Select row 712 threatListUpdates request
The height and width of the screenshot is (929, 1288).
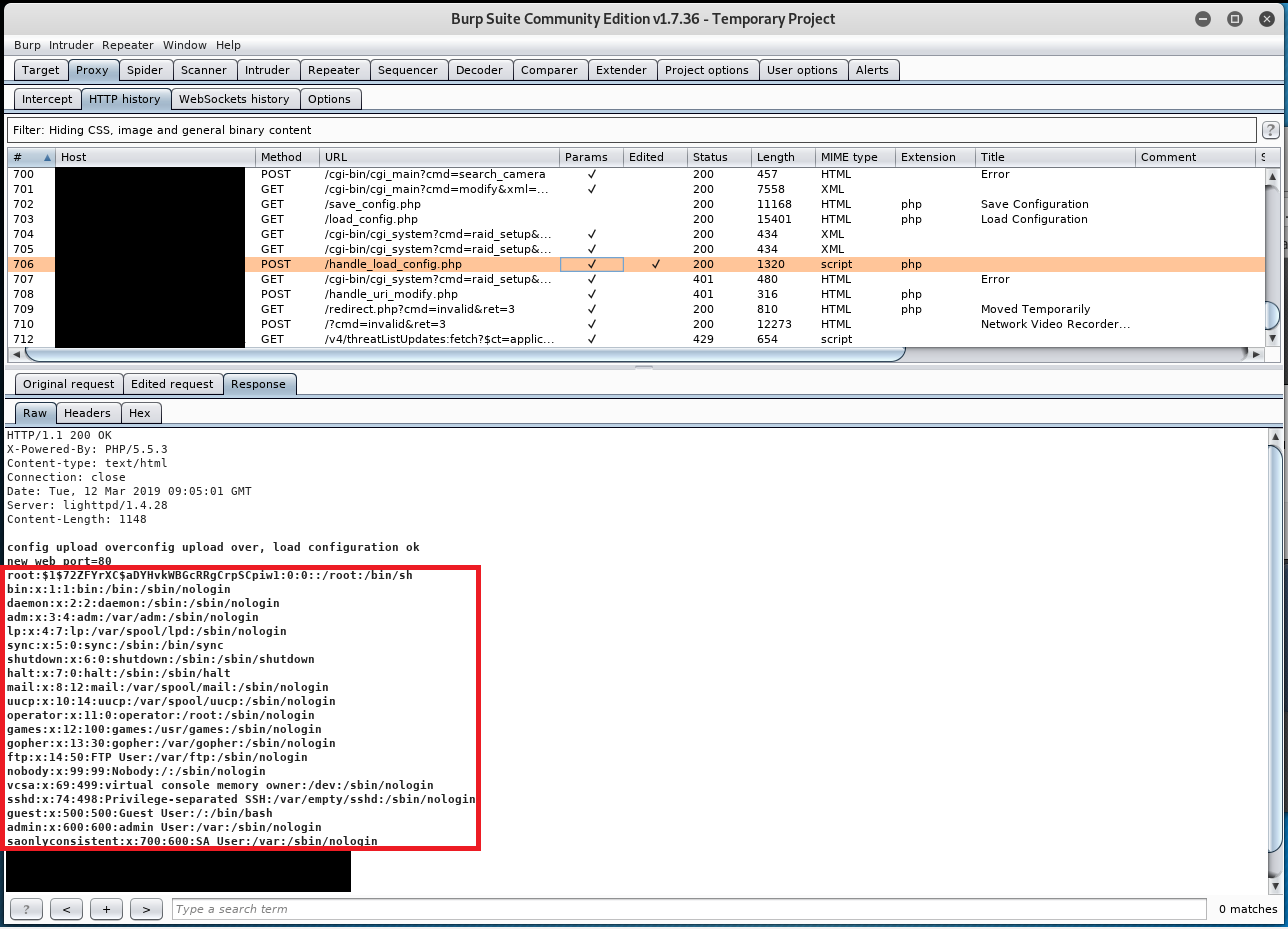click(636, 339)
